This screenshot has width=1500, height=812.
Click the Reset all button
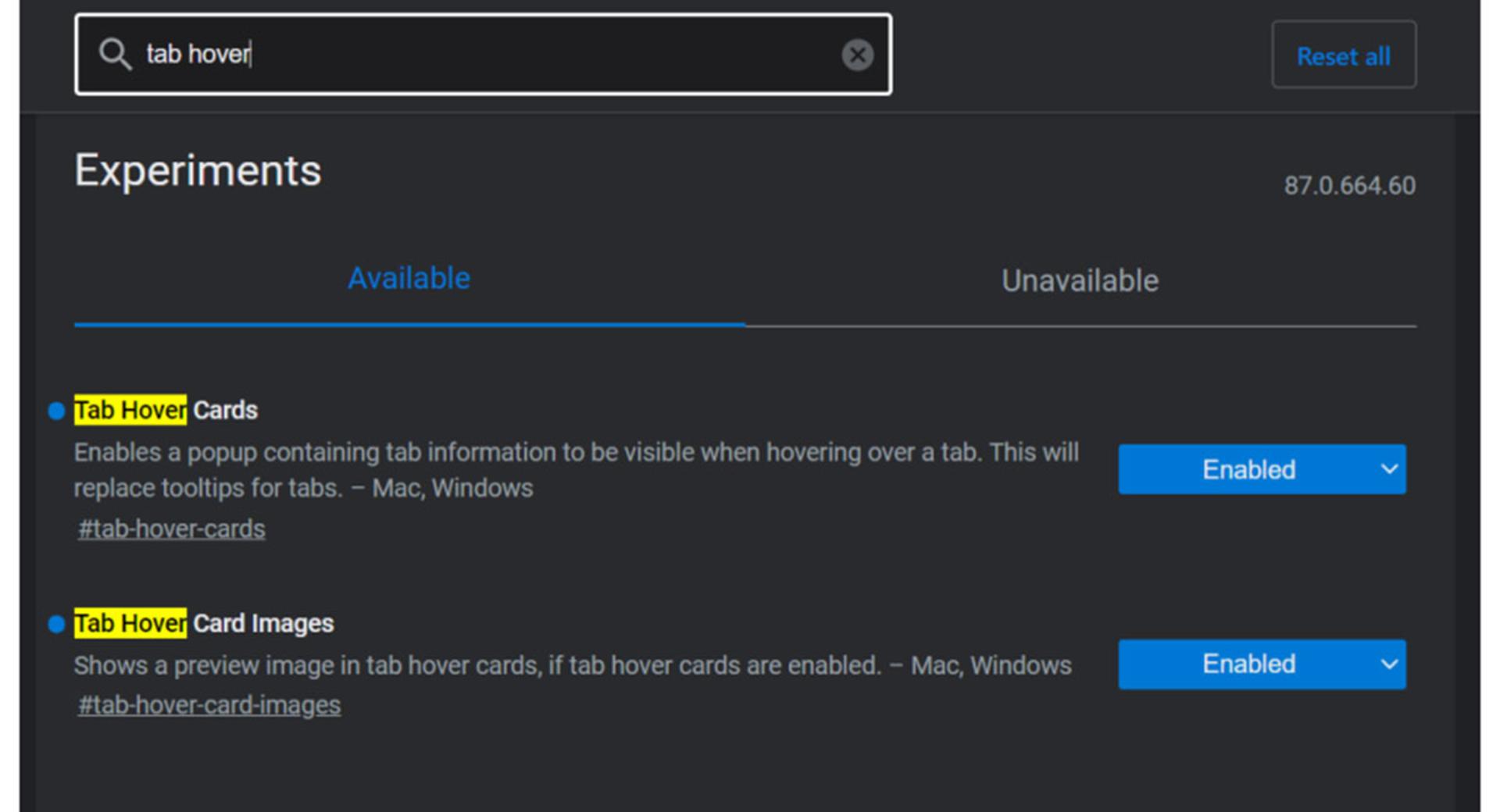tap(1344, 55)
